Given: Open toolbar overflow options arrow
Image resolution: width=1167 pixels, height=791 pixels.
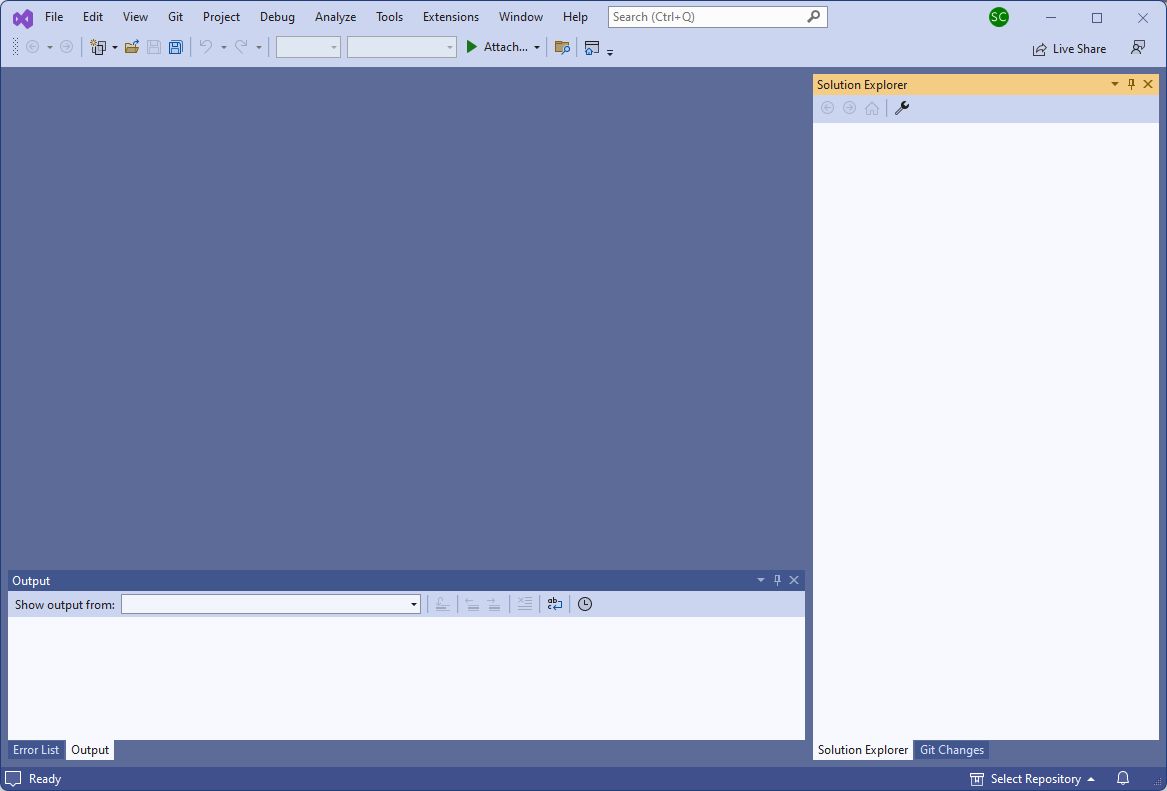Looking at the screenshot, I should click(610, 52).
